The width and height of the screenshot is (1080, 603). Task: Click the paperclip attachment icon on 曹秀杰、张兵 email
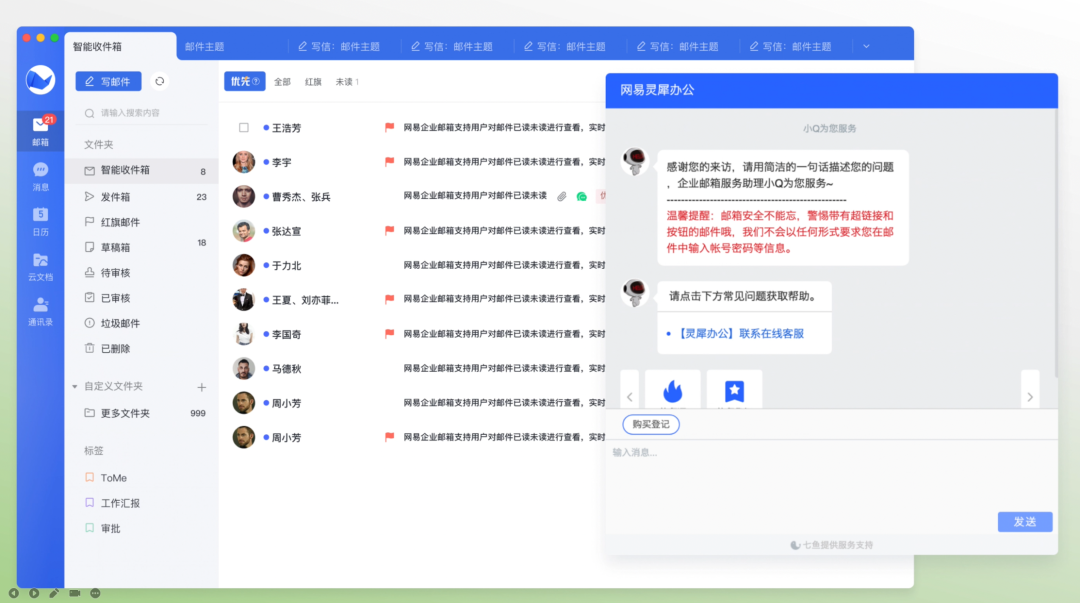560,196
